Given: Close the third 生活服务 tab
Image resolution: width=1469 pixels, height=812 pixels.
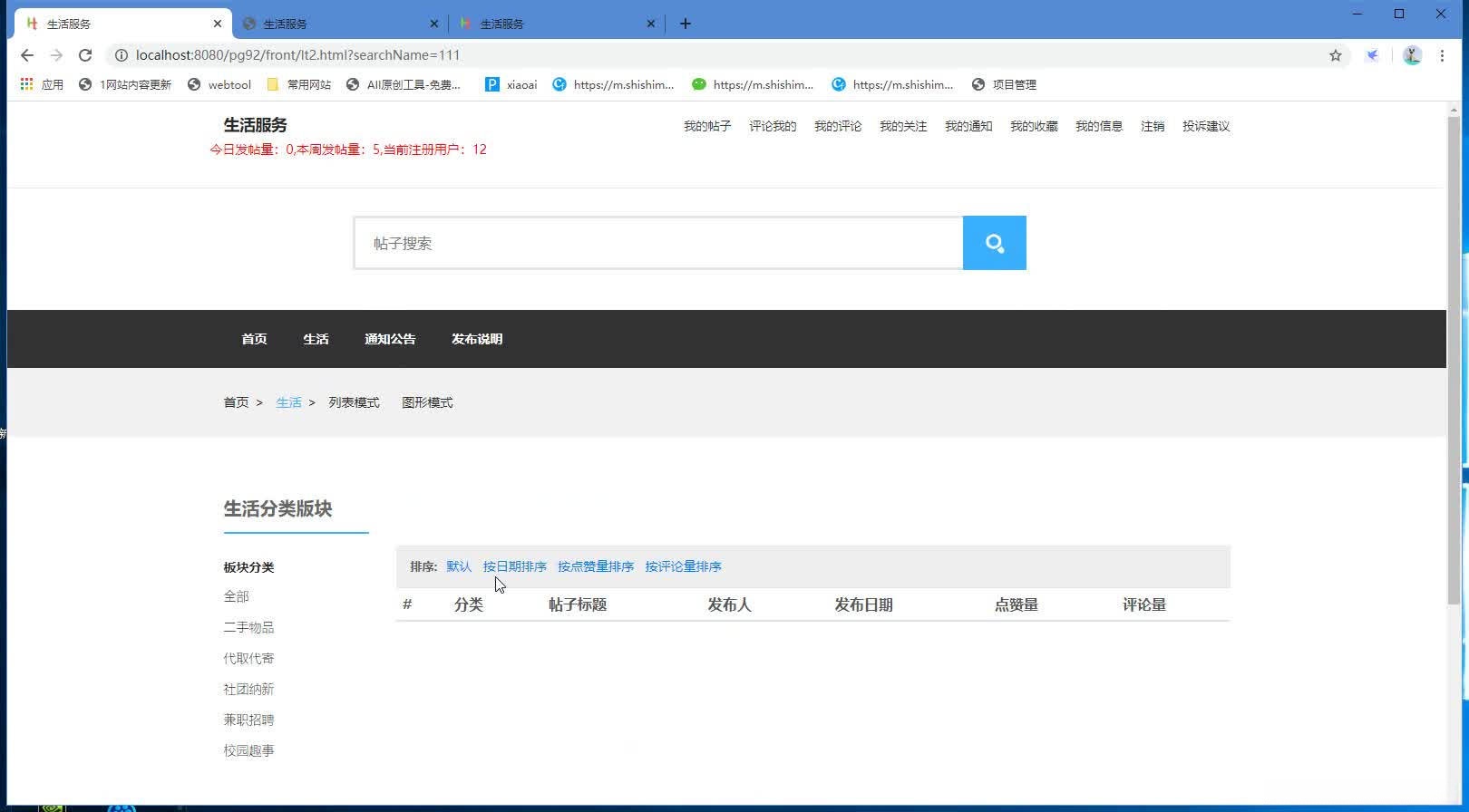Looking at the screenshot, I should pyautogui.click(x=651, y=24).
